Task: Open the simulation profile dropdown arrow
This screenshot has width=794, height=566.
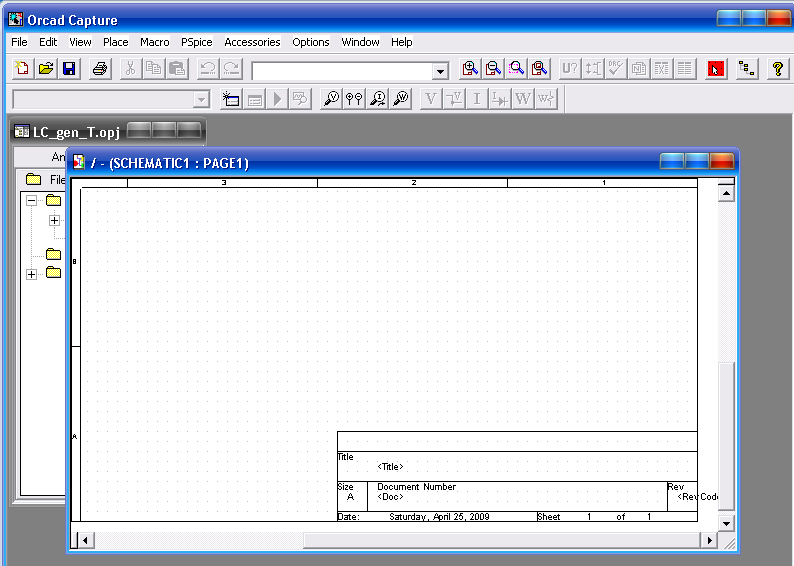Action: tap(202, 99)
